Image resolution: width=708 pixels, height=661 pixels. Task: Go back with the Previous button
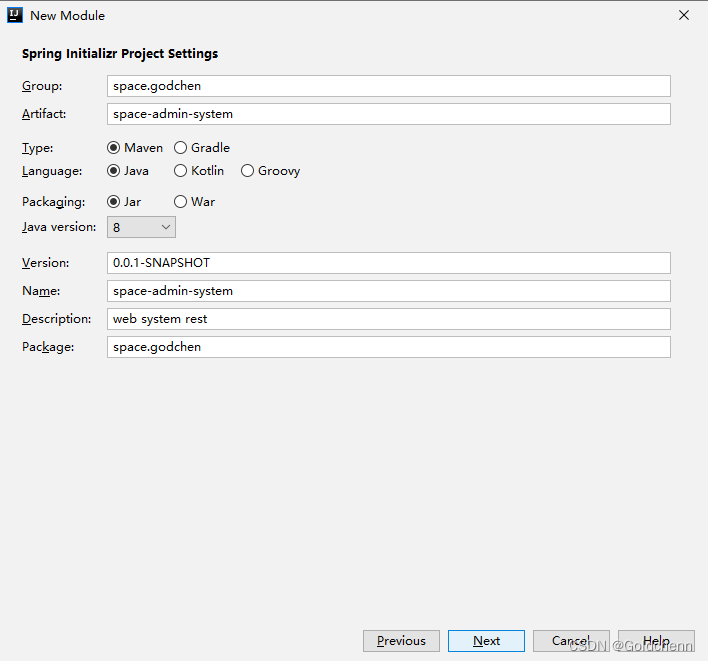[401, 641]
